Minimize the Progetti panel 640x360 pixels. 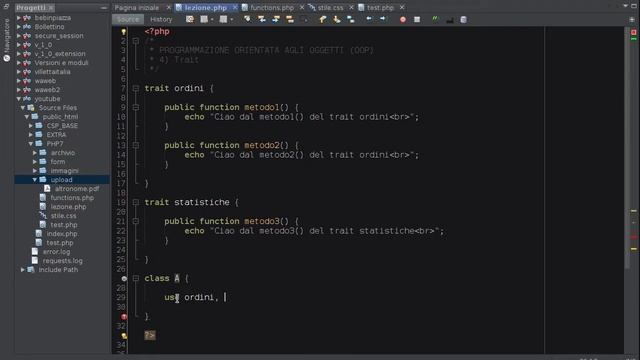click(x=104, y=8)
